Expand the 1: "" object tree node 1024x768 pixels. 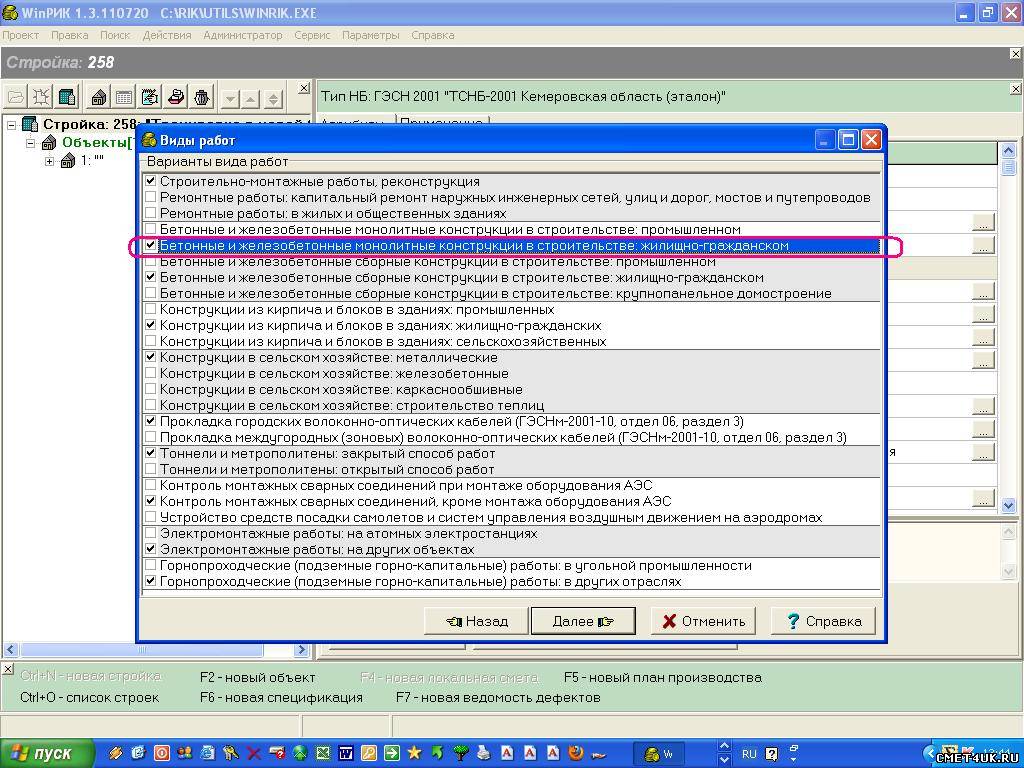pos(50,161)
